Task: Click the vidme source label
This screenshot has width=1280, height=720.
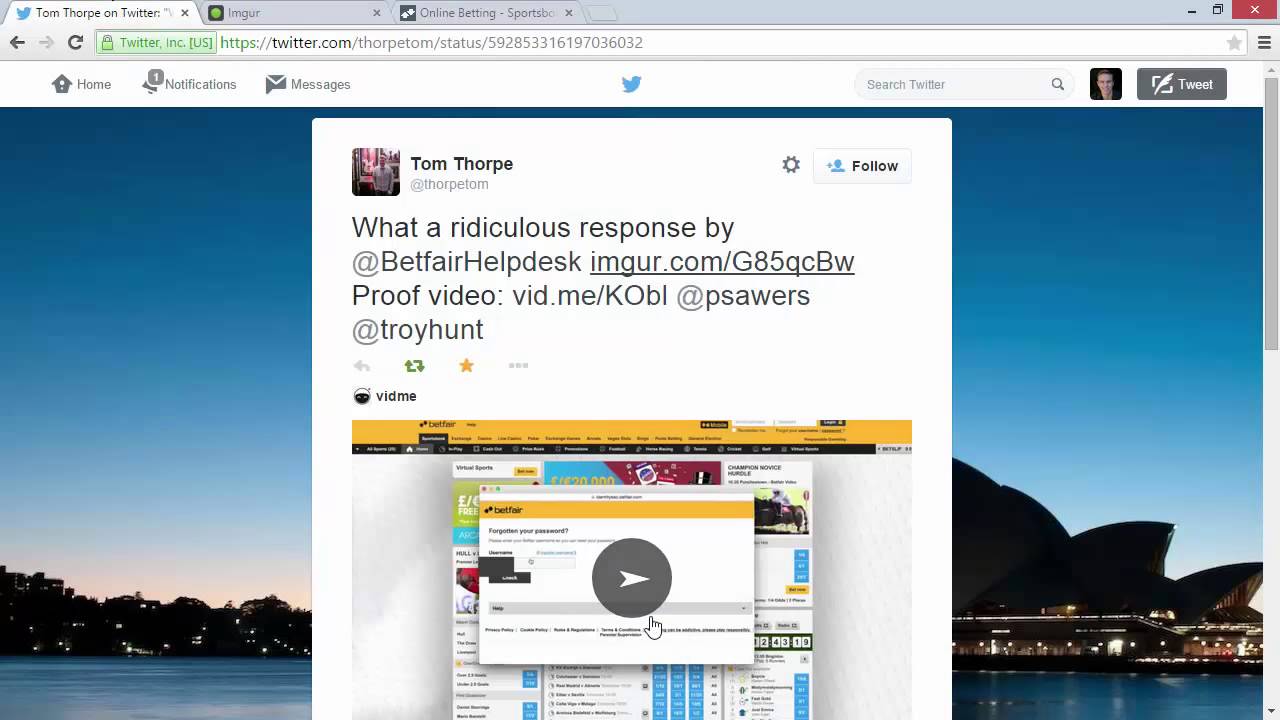Action: coord(396,396)
